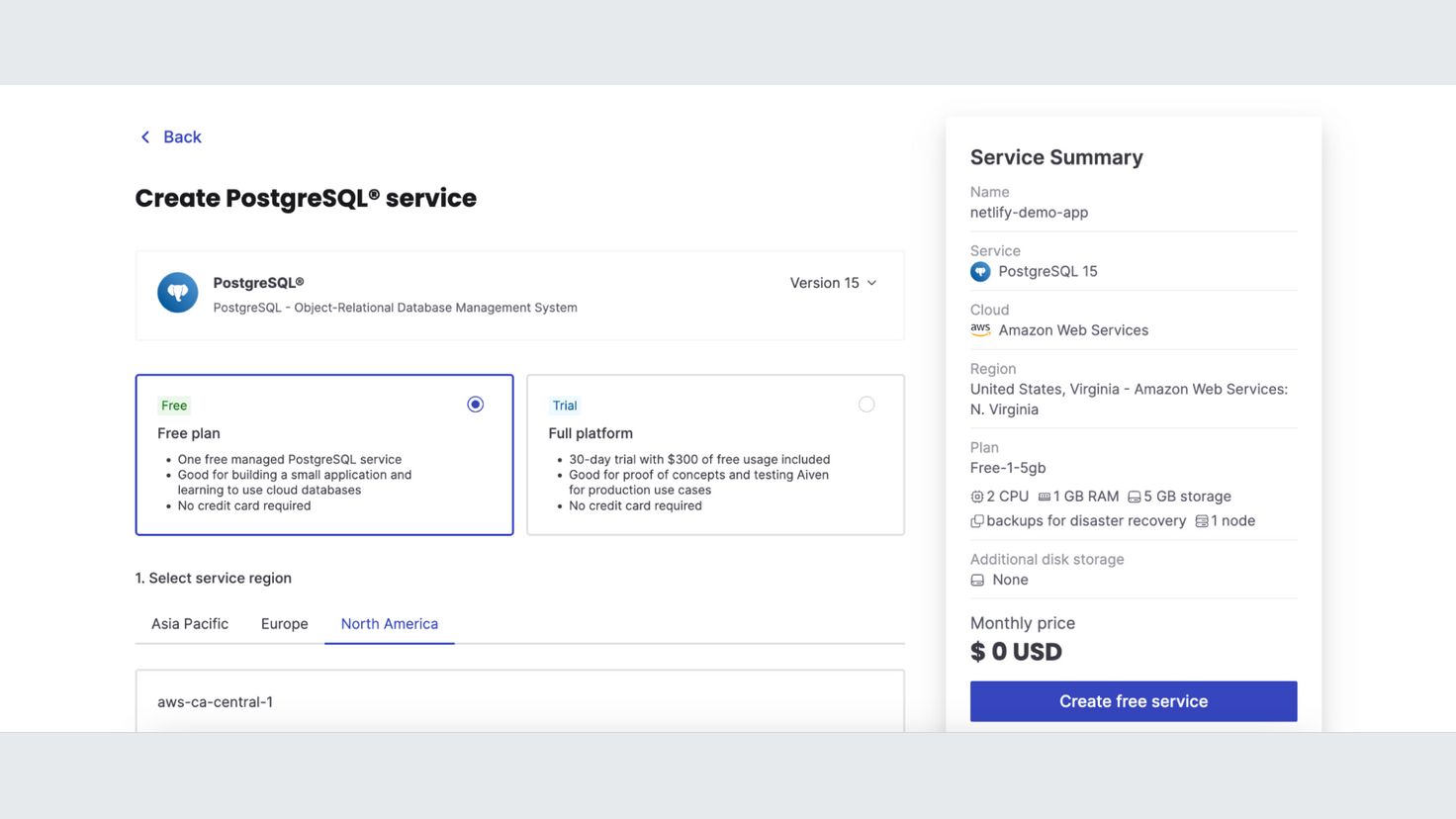
Task: Click the CPU icon next to 2 CPU
Action: [x=977, y=497]
